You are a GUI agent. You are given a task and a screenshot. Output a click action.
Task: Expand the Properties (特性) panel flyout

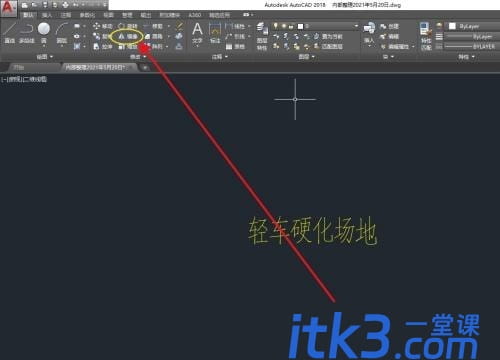(x=466, y=57)
